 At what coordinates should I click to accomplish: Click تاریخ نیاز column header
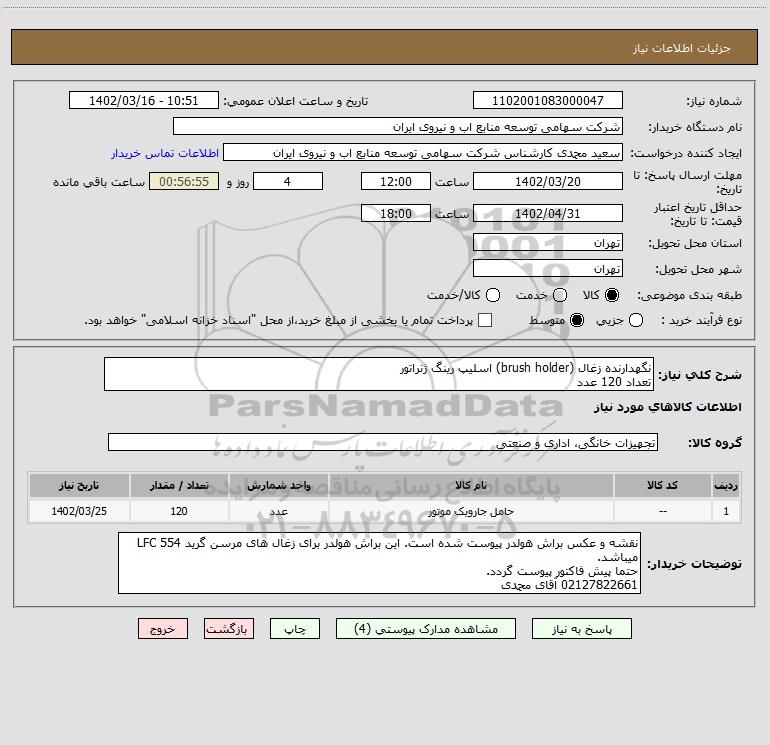click(x=79, y=485)
